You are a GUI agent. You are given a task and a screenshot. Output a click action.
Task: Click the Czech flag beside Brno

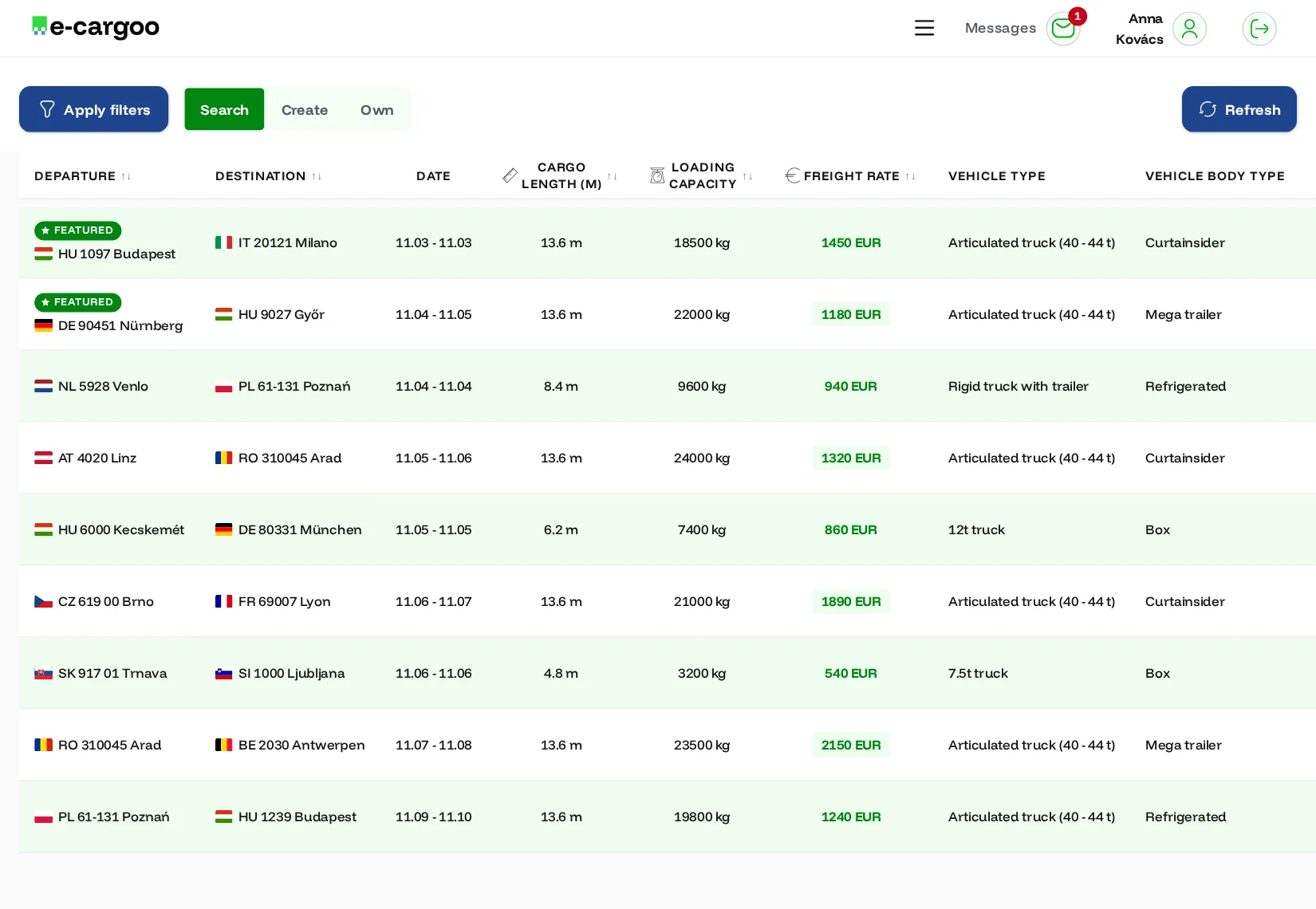click(x=43, y=601)
